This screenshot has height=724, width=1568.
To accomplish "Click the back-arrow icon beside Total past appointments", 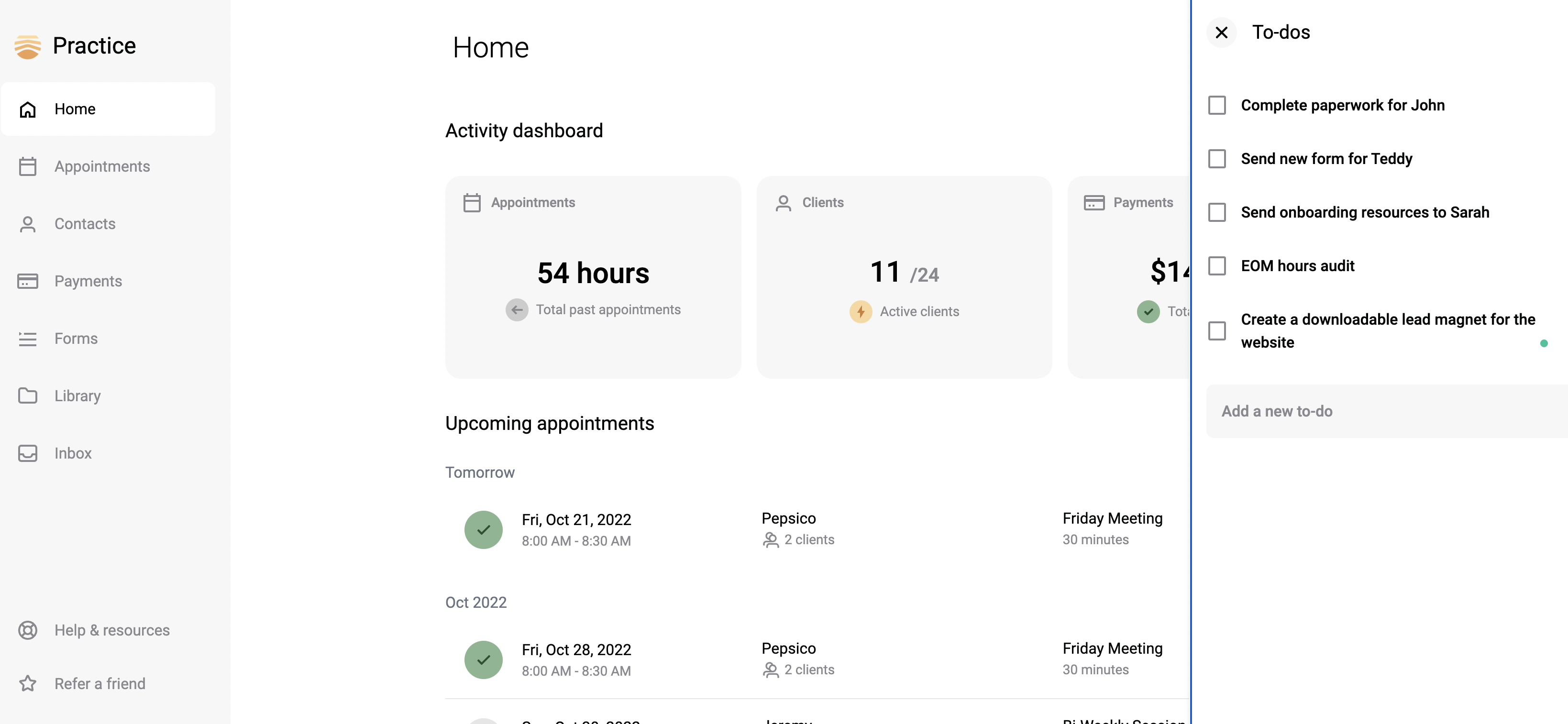I will [517, 310].
